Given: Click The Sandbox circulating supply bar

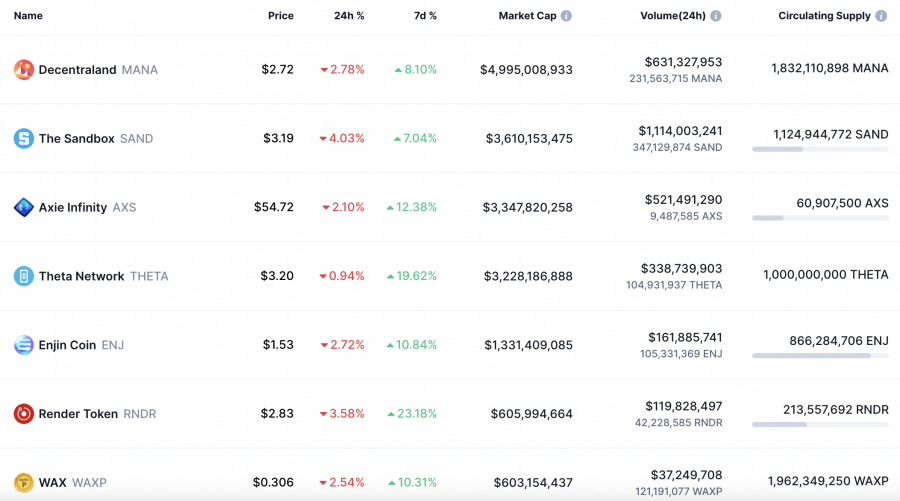Looking at the screenshot, I should [x=820, y=149].
